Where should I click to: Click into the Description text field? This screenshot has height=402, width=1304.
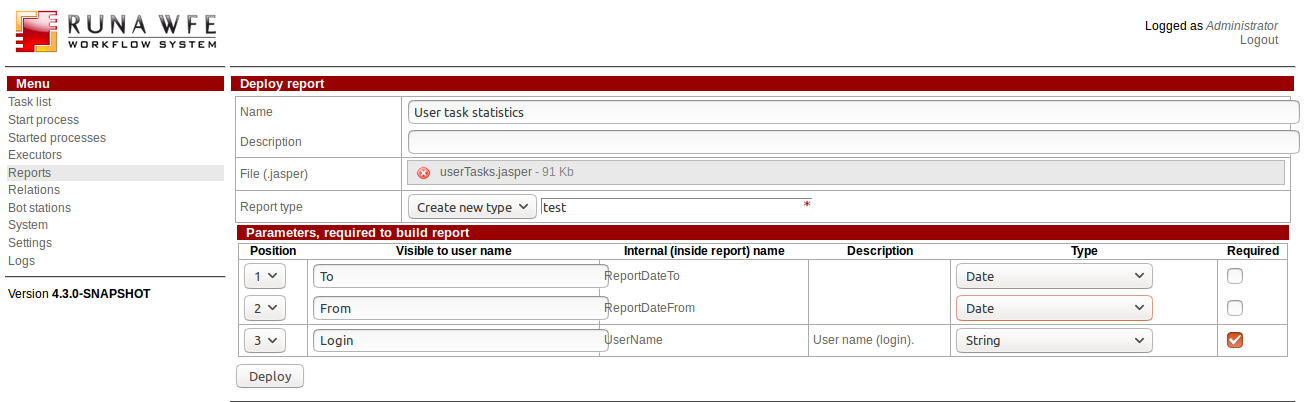852,142
